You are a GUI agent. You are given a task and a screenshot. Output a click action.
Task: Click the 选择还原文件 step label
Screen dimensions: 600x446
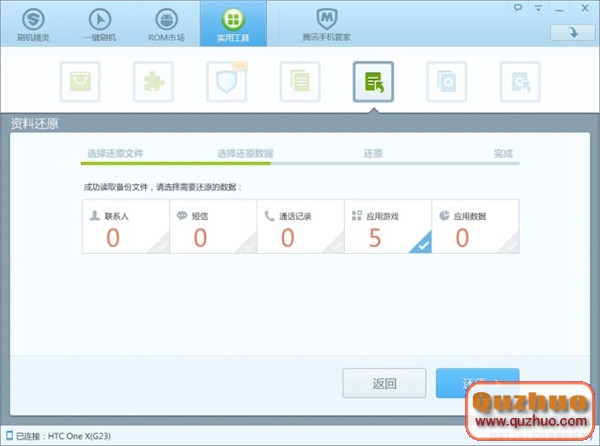(x=115, y=154)
